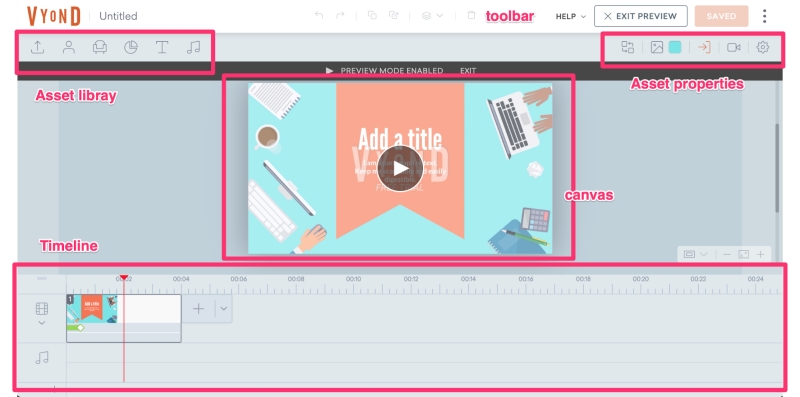Image resolution: width=800 pixels, height=397 pixels.
Task: Open the add scene dropdown arrow
Action: (x=223, y=309)
